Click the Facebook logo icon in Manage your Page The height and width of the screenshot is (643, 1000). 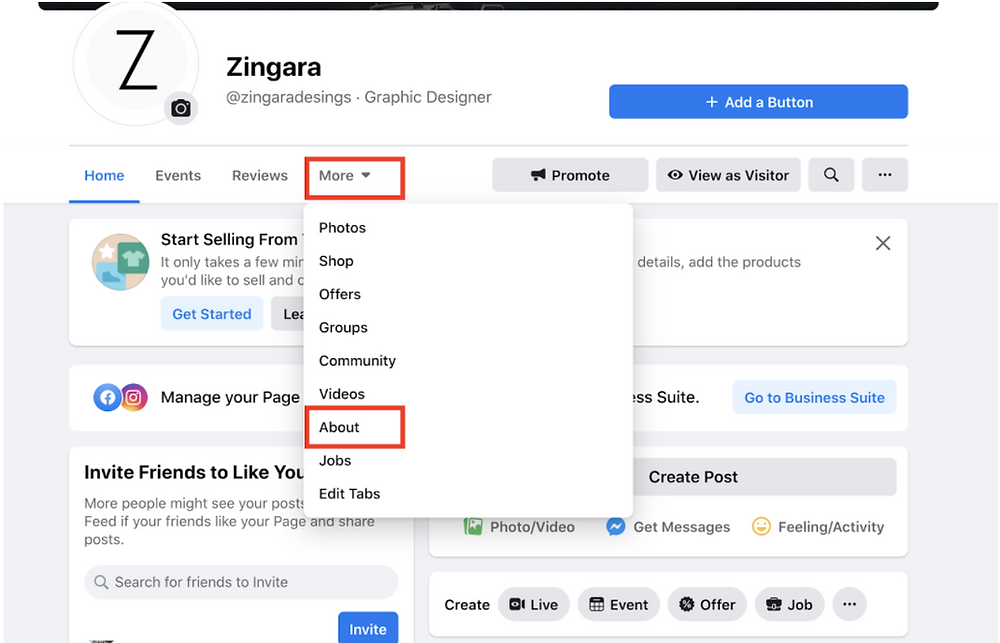pos(108,397)
